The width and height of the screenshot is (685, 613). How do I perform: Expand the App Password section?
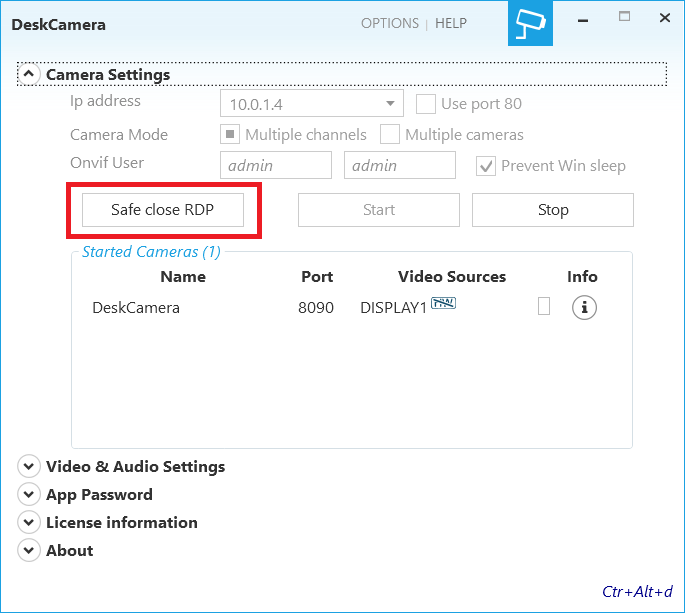tap(29, 495)
